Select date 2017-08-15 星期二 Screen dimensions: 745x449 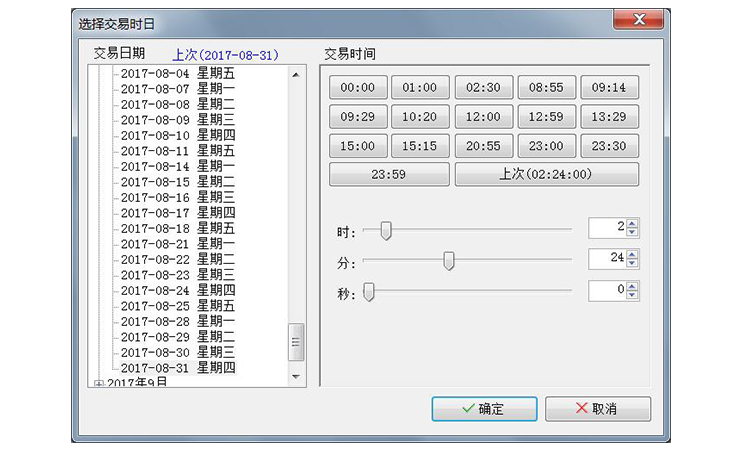[177, 182]
